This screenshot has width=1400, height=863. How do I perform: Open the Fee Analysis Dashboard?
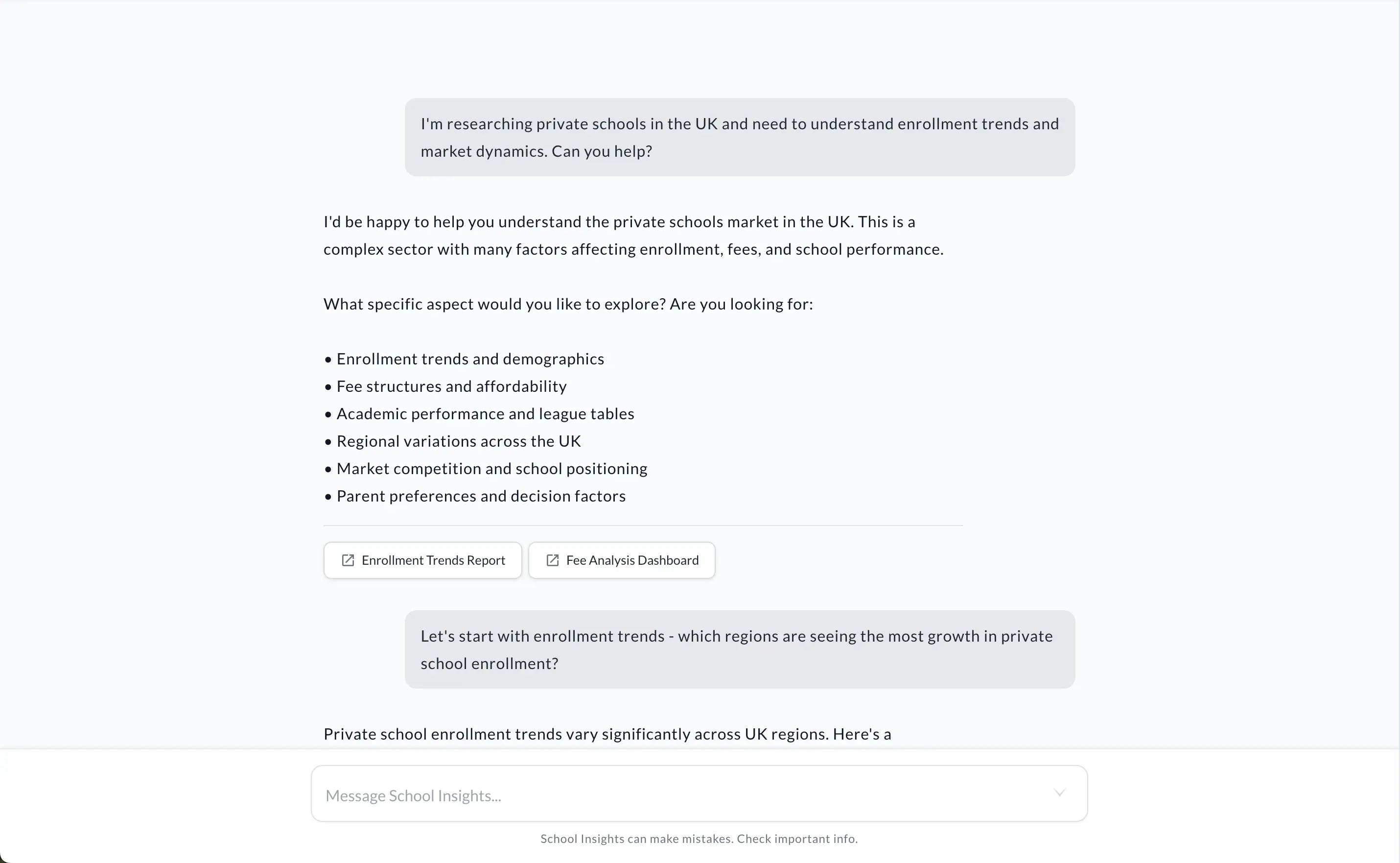point(622,560)
